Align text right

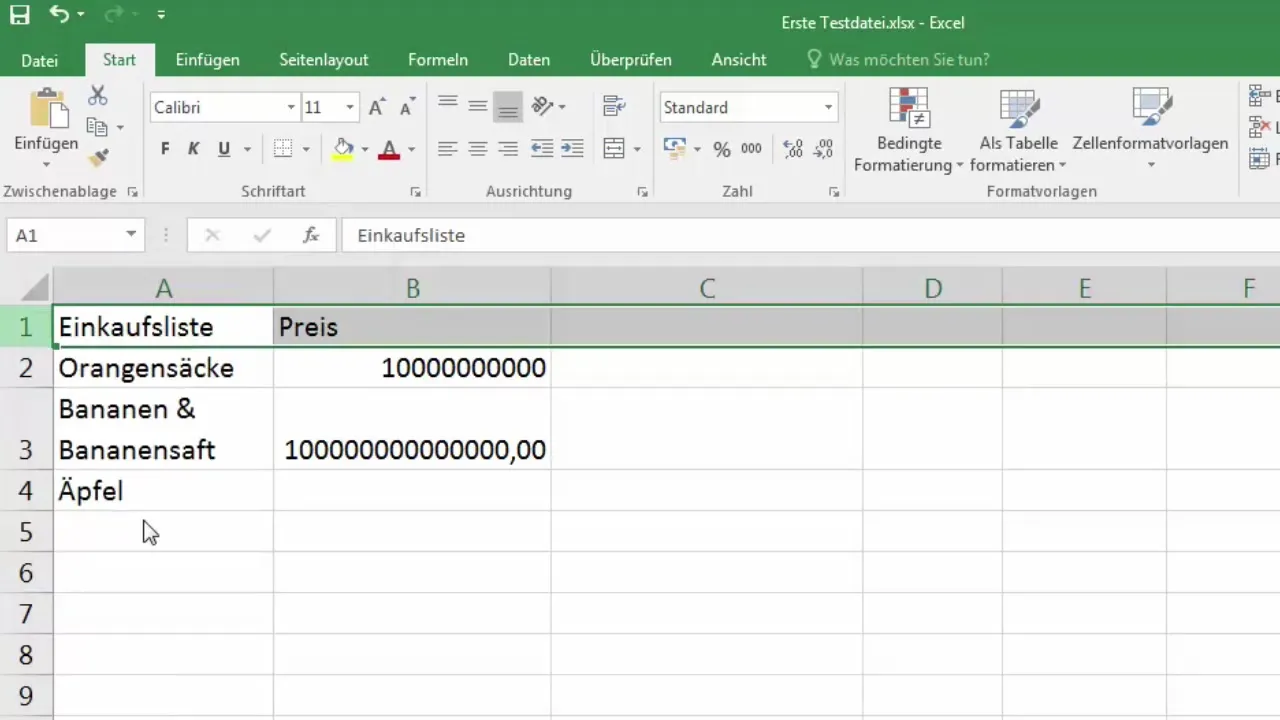[508, 149]
